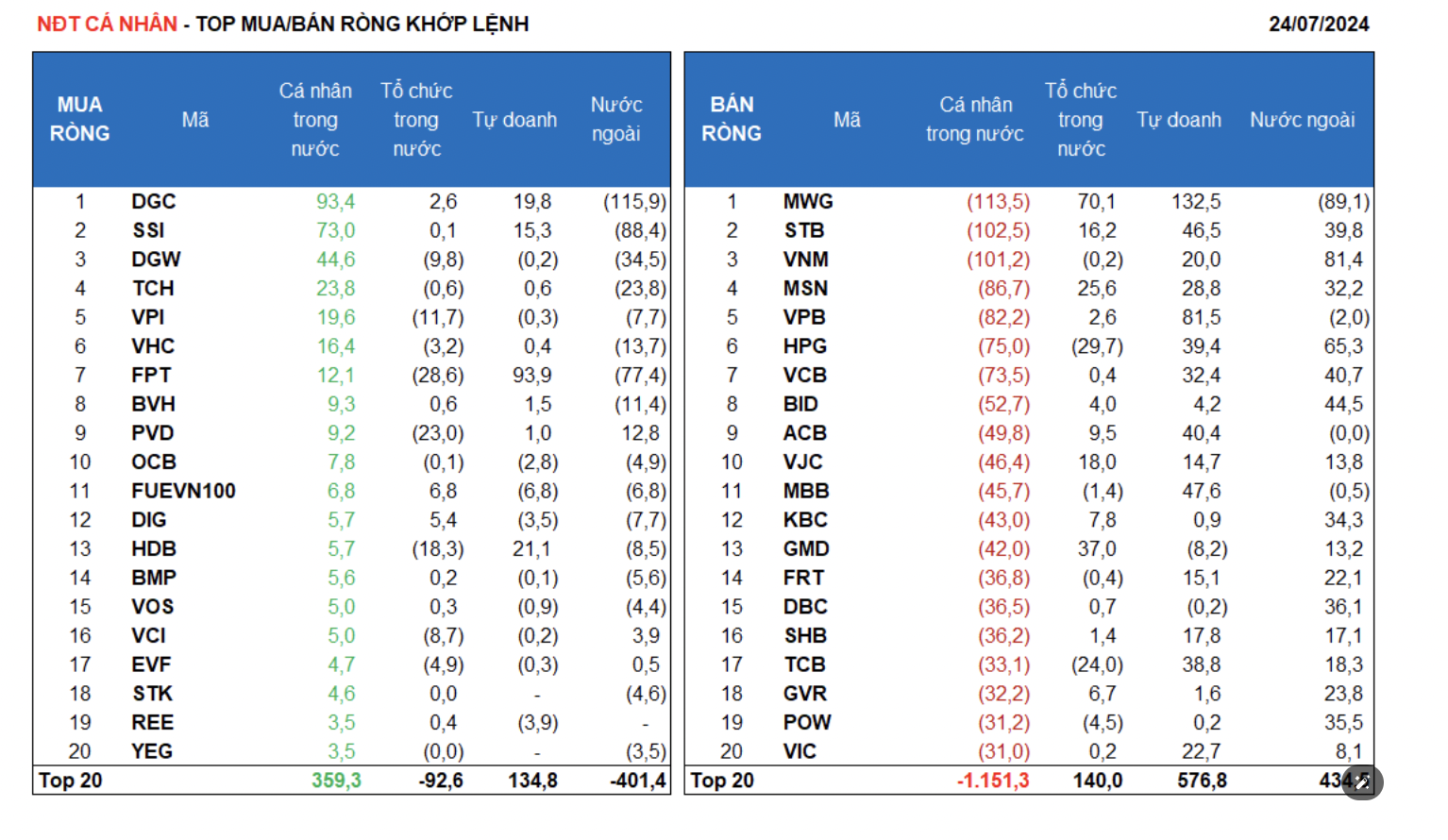Select ticker VPB

click(x=804, y=317)
